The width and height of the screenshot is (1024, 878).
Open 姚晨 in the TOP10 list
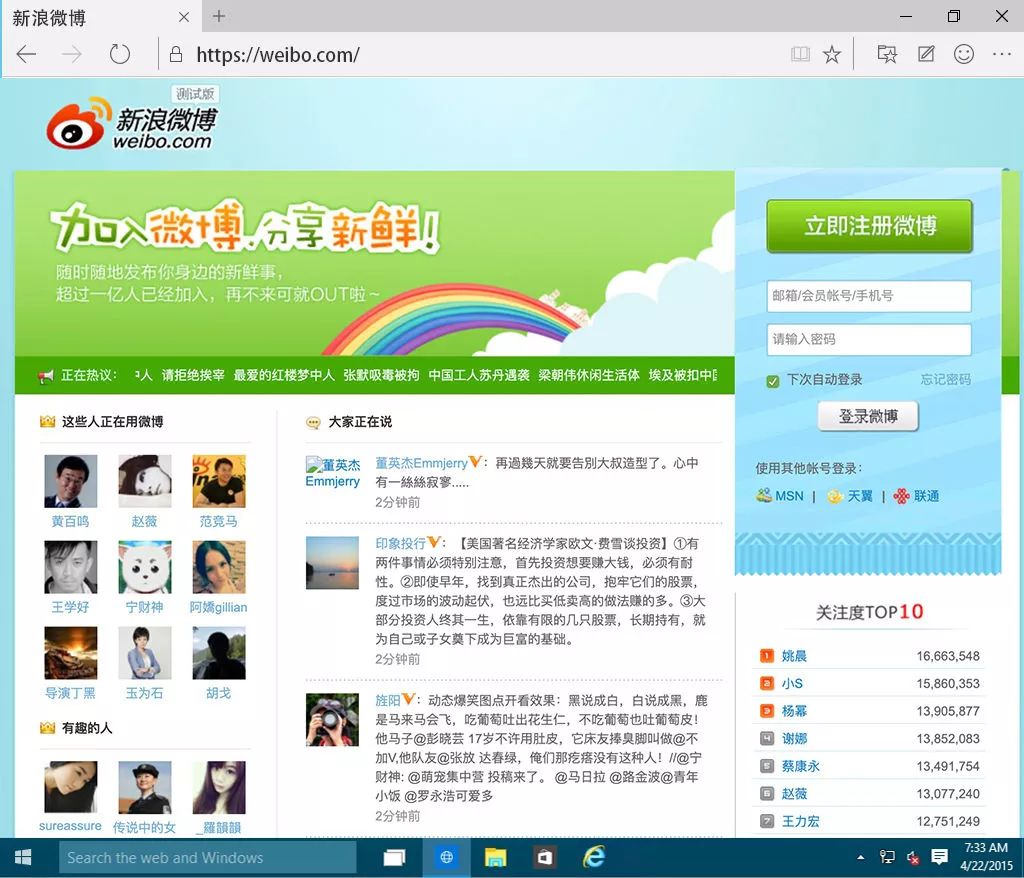click(x=794, y=656)
